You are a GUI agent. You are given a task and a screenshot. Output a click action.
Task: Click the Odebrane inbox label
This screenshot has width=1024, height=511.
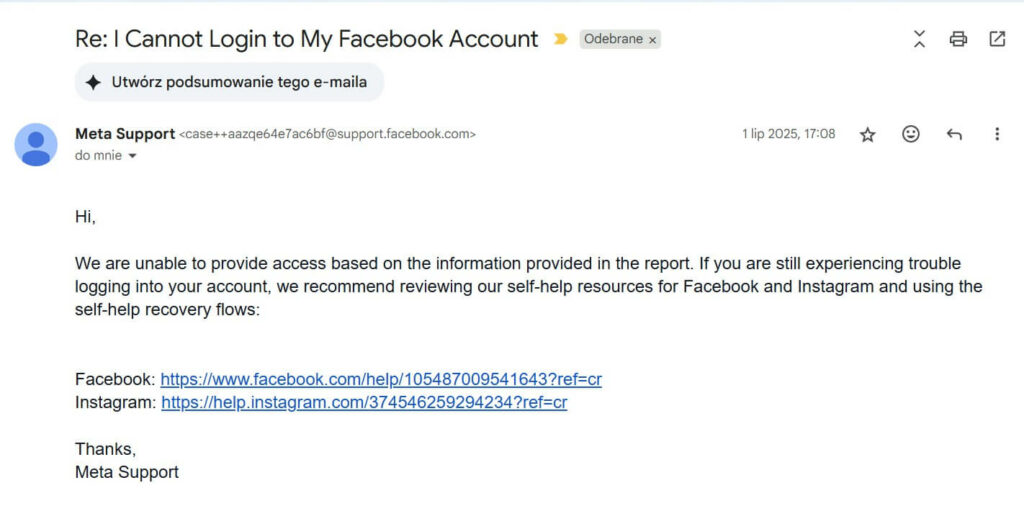point(613,39)
